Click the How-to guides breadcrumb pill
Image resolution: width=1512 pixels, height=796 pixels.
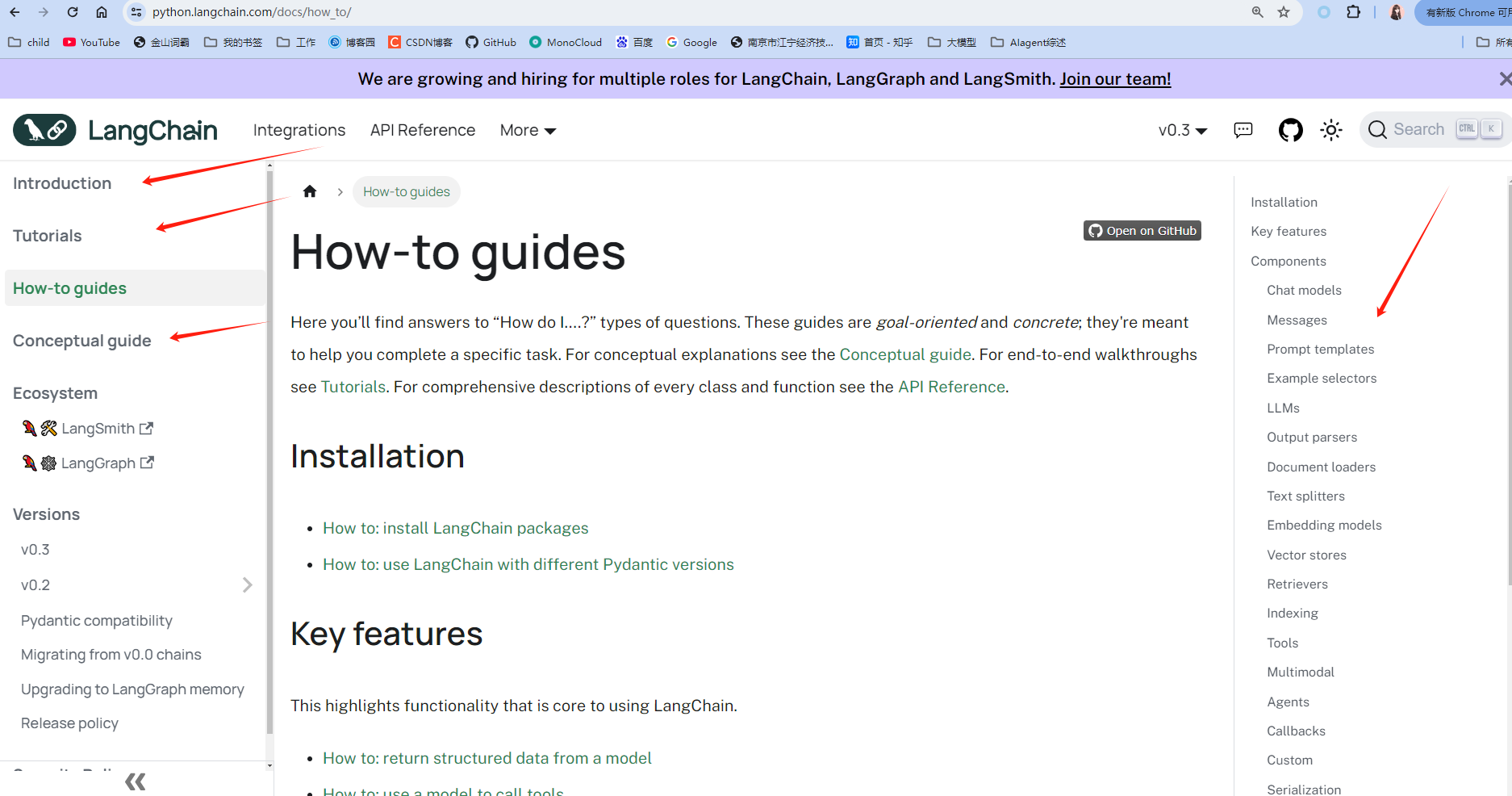point(407,191)
